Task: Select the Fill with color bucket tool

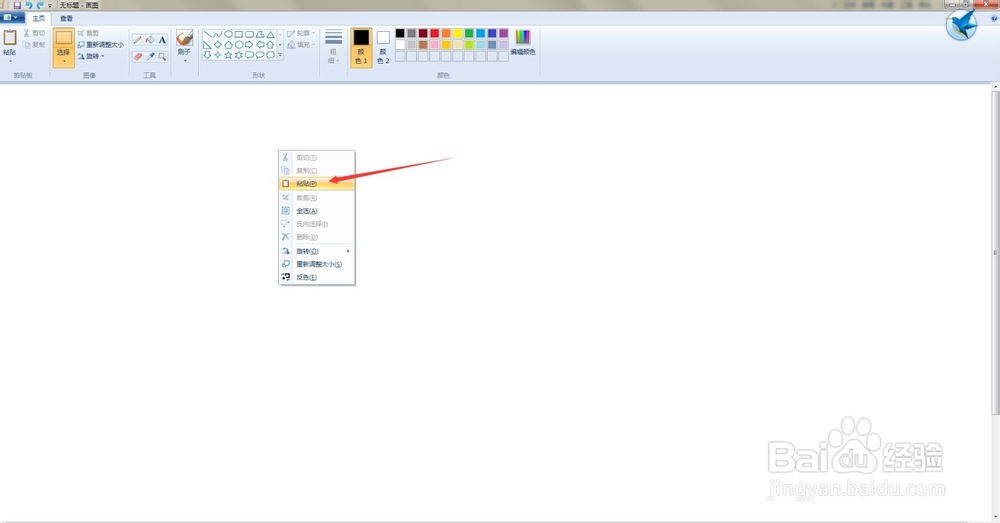Action: (x=150, y=40)
